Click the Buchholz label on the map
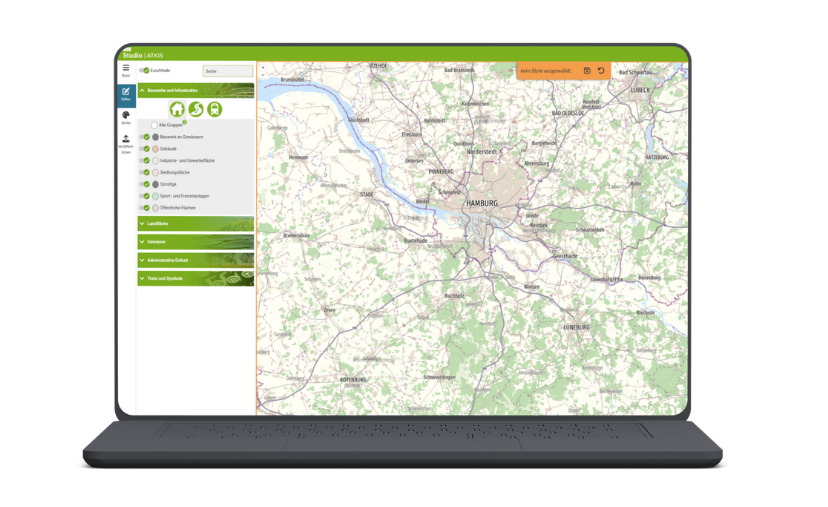The image size is (828, 507). pyautogui.click(x=454, y=296)
